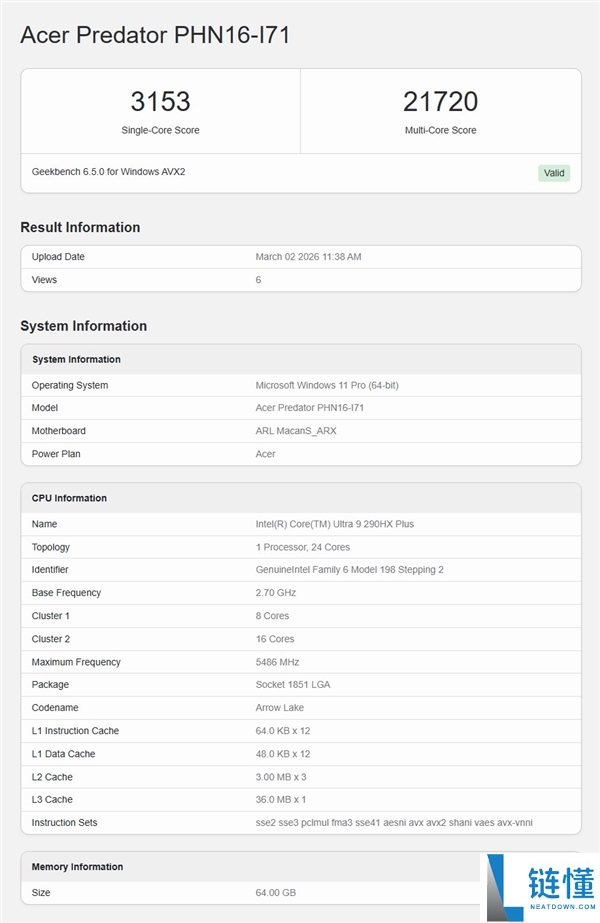Viewport: 600px width, 923px height.
Task: Click the Result Information heading
Action: pos(80,227)
